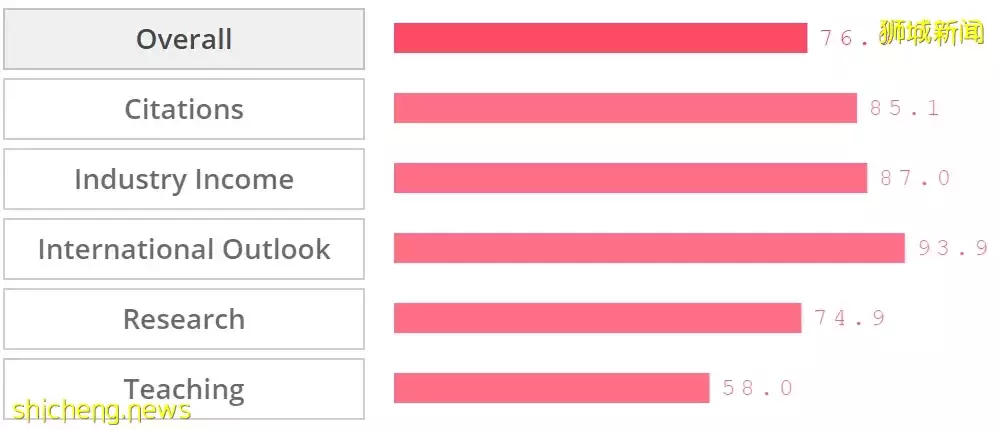Click the partially hidden Overall score number
Screen dimensions: 999x430
(845, 38)
